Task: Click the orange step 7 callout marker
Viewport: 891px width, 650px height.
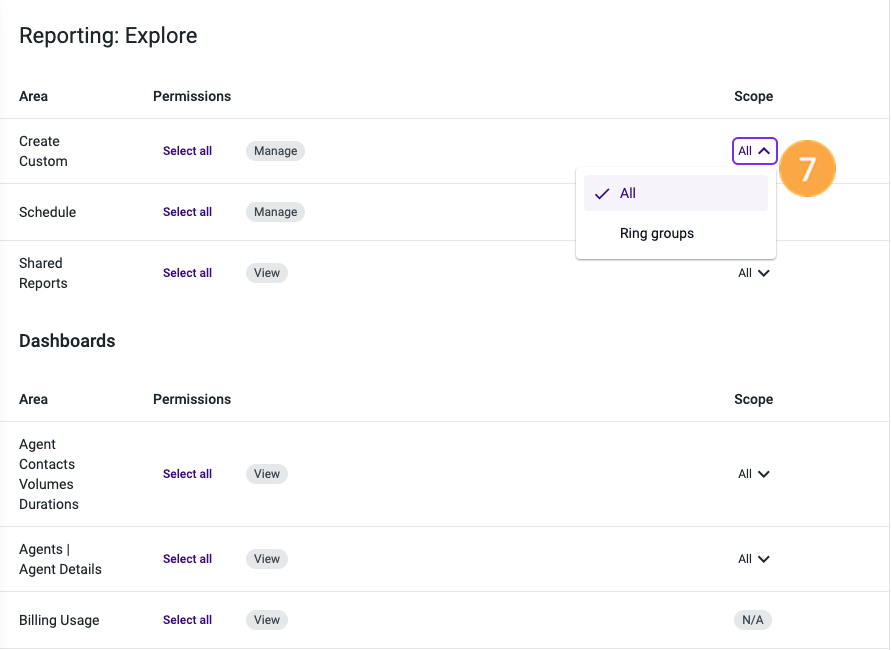Action: 807,168
